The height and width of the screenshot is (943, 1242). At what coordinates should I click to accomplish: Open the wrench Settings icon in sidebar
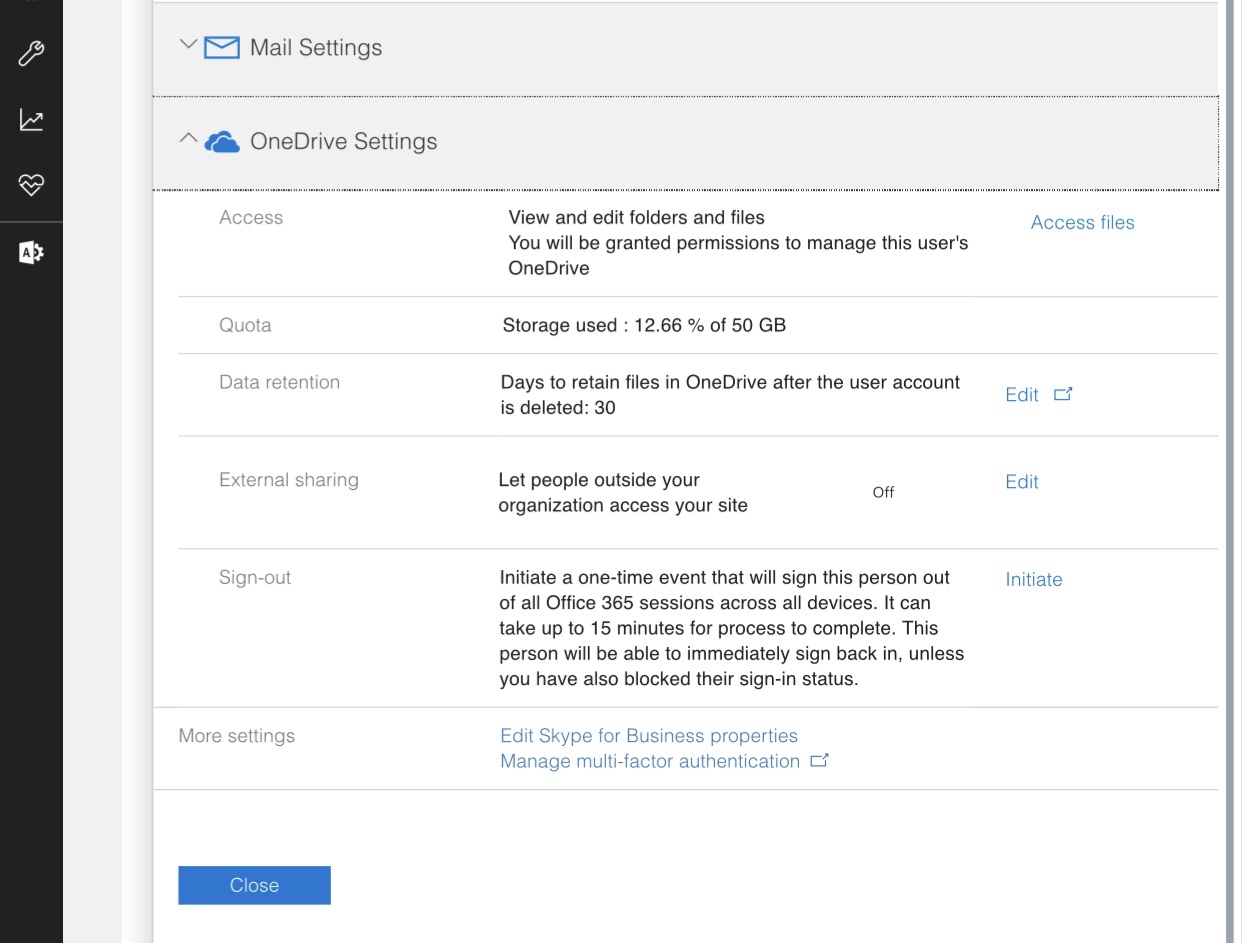pos(31,53)
